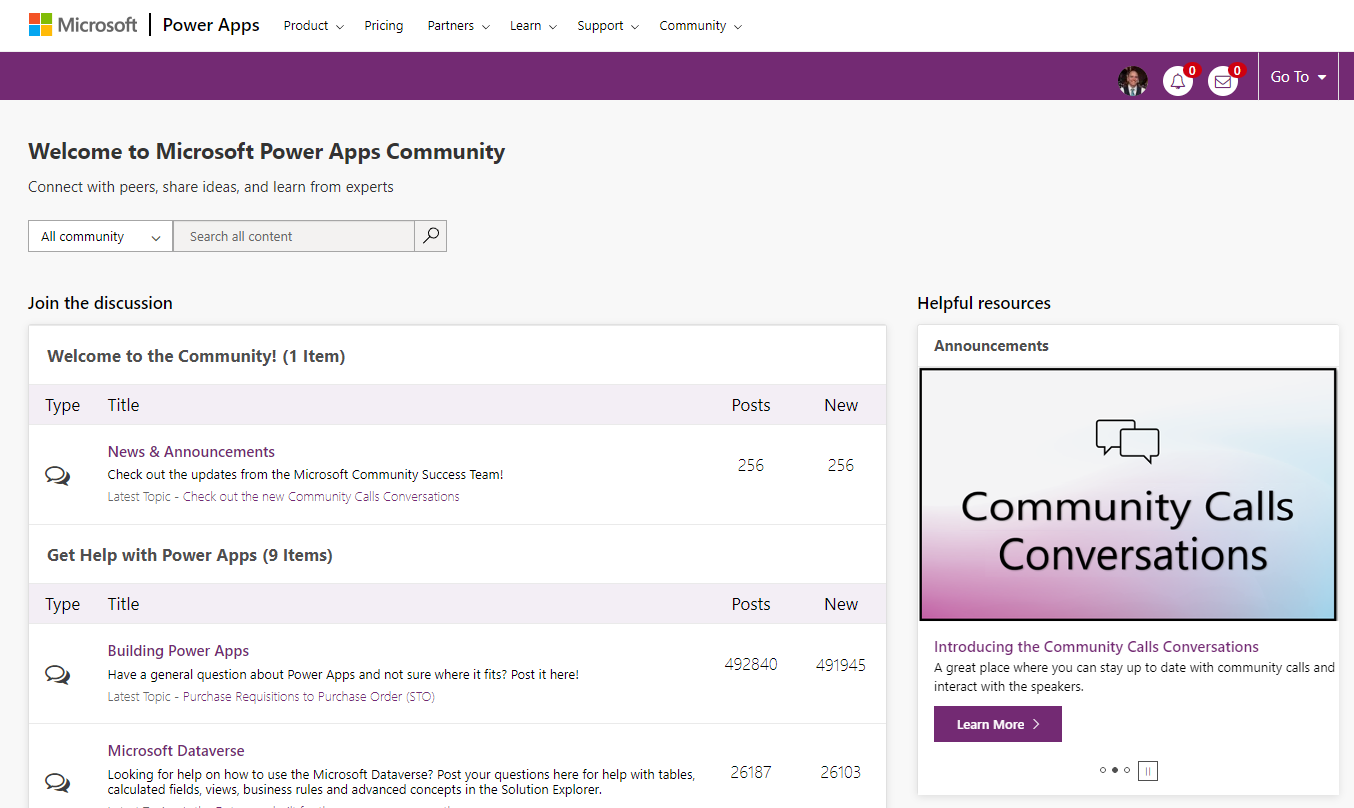Click the Microsoft logo
The width and height of the screenshot is (1354, 808).
pos(83,25)
